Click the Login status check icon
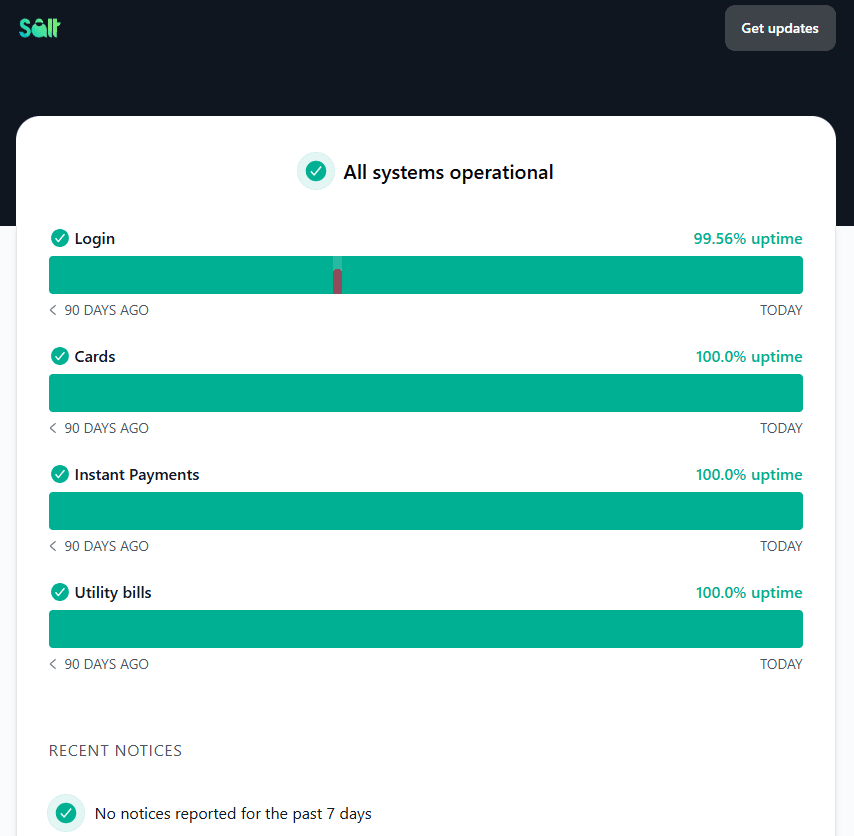This screenshot has height=836, width=854. pos(60,239)
